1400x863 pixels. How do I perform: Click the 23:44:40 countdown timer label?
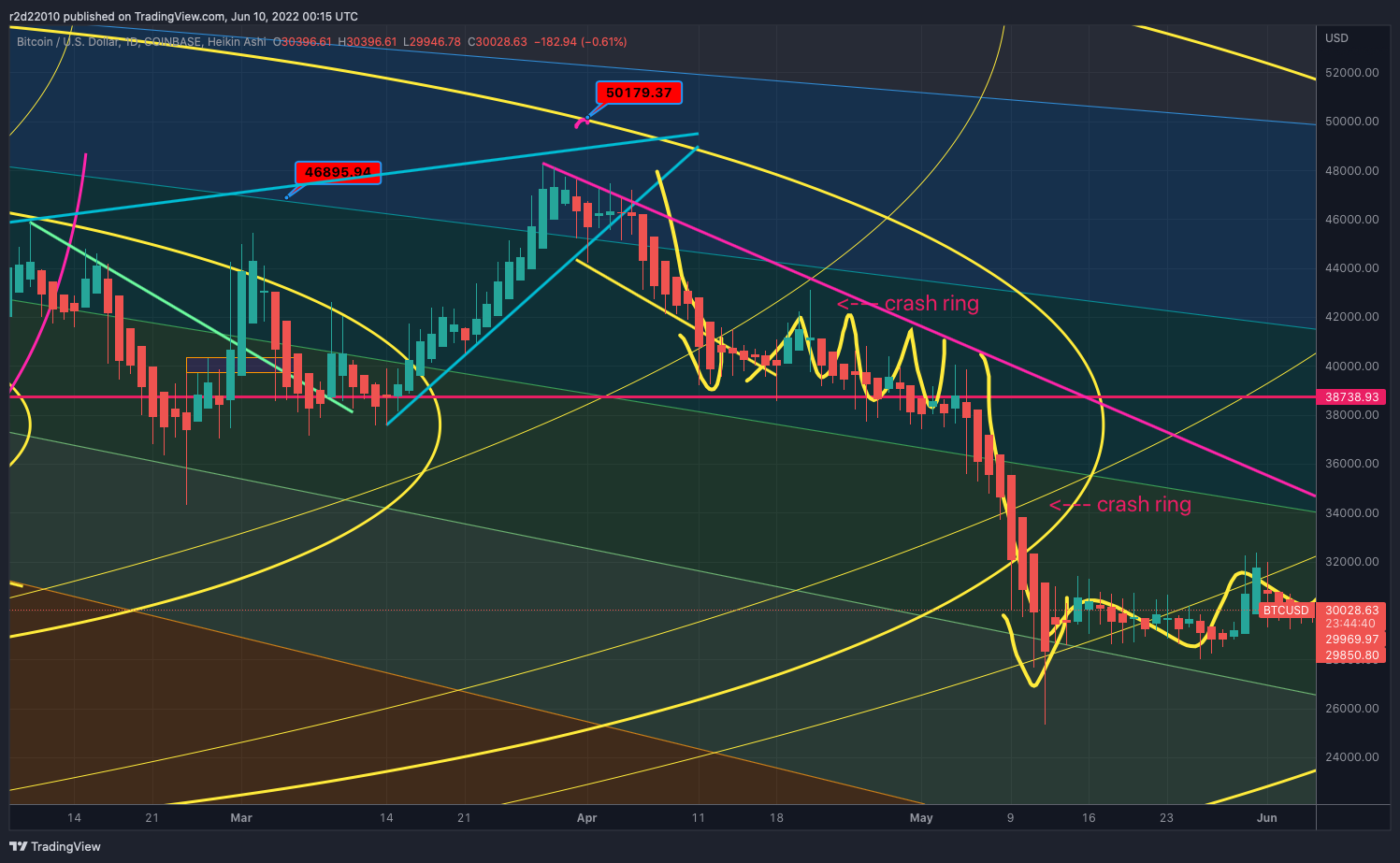pyautogui.click(x=1352, y=624)
